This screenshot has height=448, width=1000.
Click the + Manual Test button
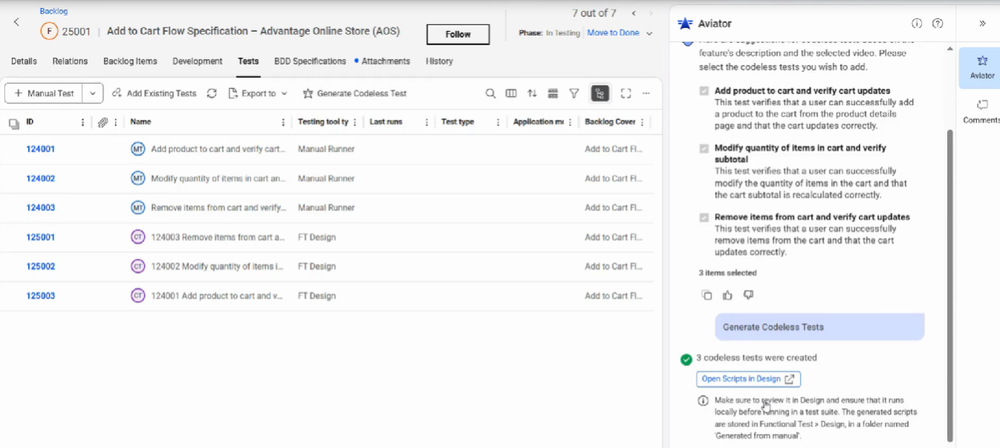(x=44, y=93)
